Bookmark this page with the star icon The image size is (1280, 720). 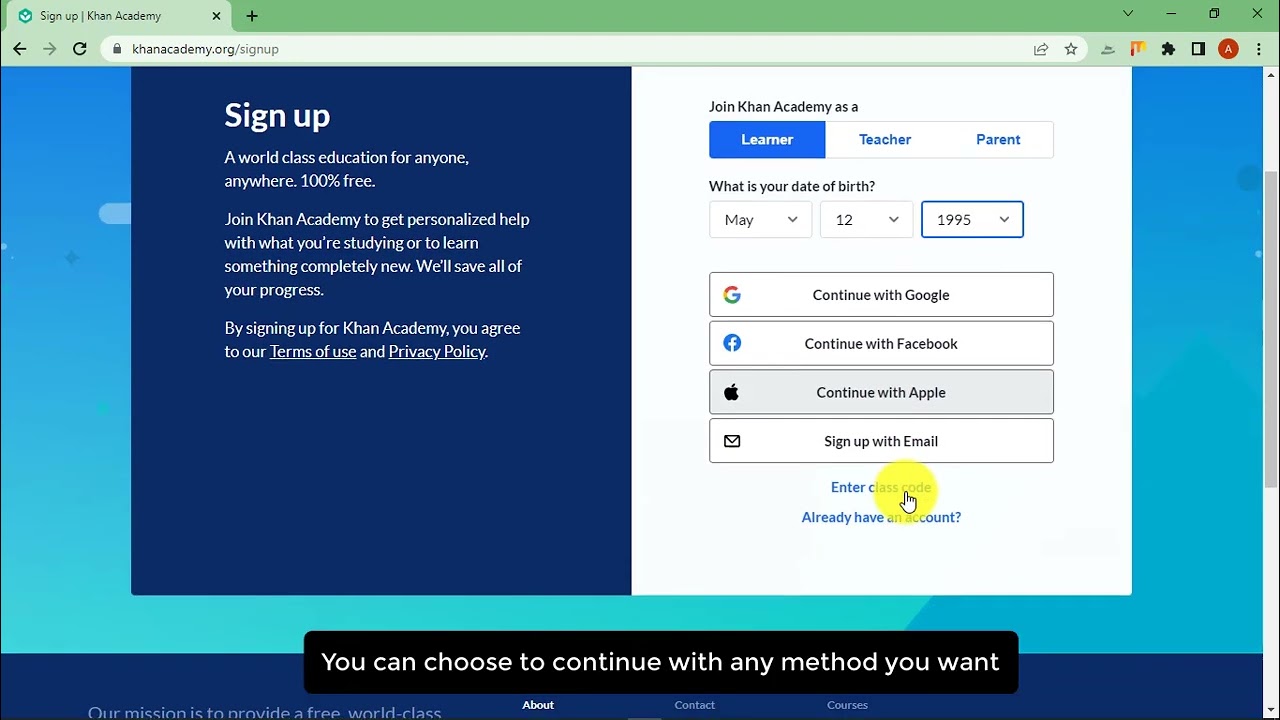click(1071, 49)
